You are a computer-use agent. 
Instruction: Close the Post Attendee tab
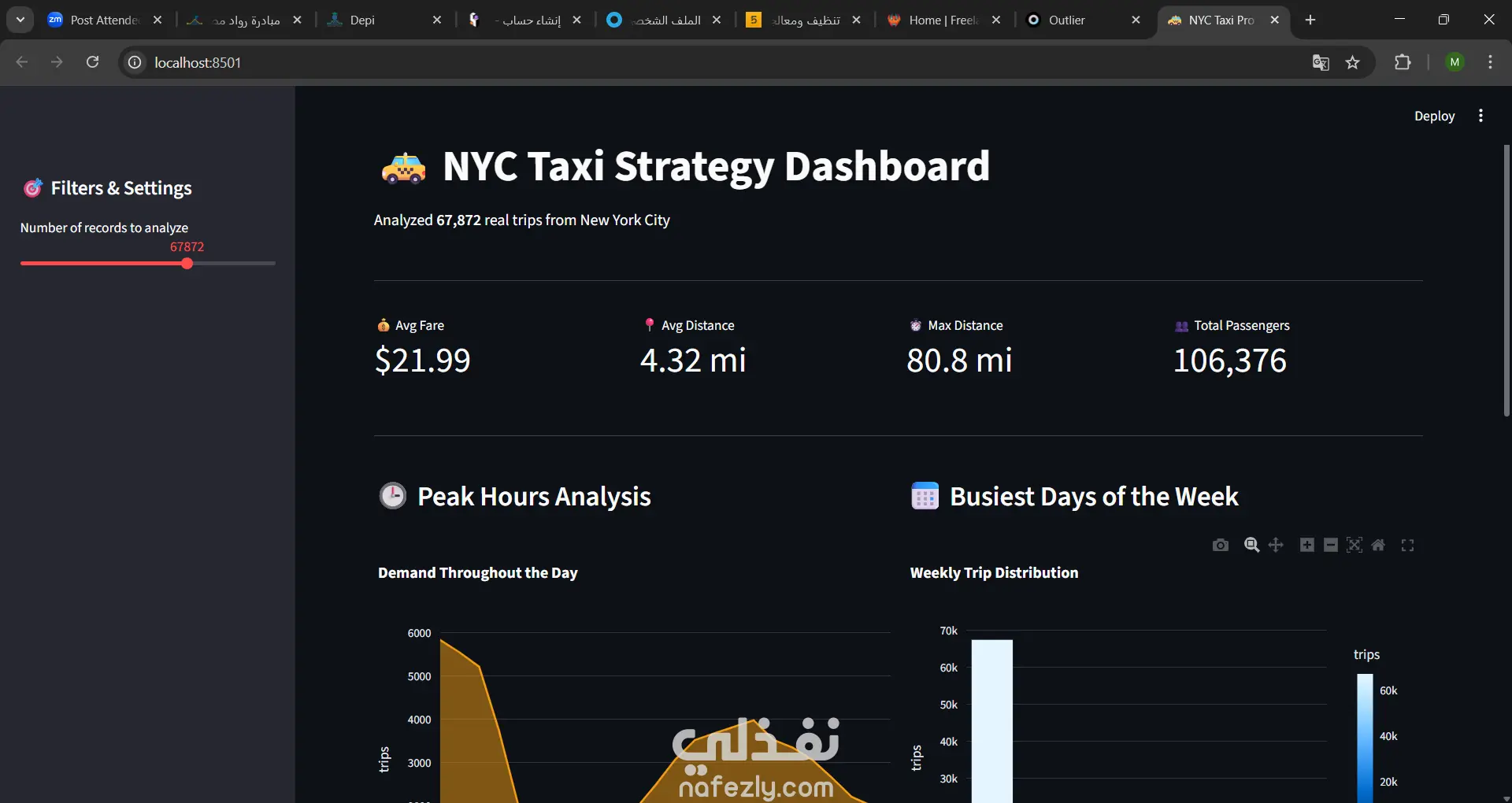coord(157,20)
